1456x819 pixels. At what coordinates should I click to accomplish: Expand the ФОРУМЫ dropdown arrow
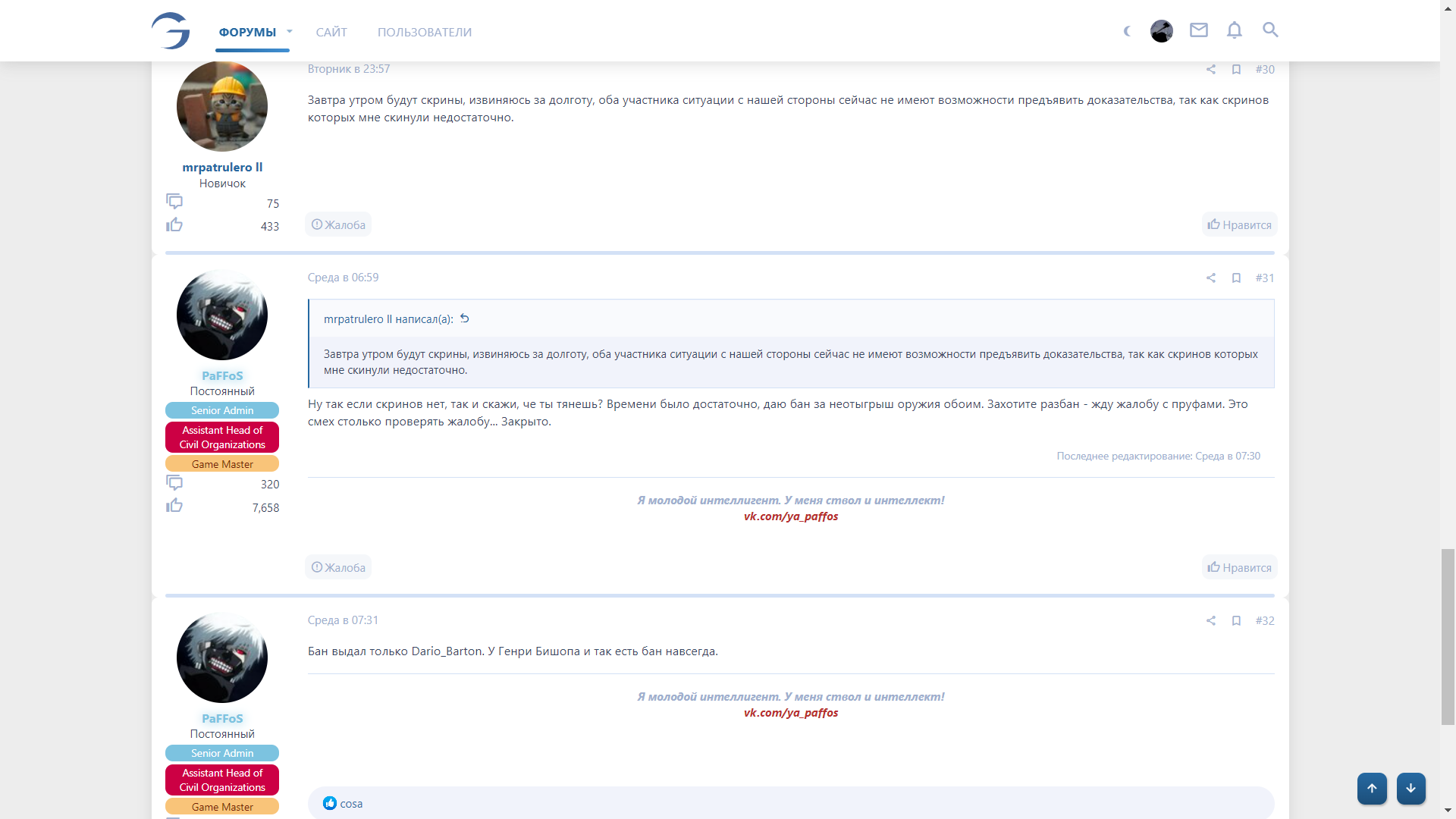[290, 32]
